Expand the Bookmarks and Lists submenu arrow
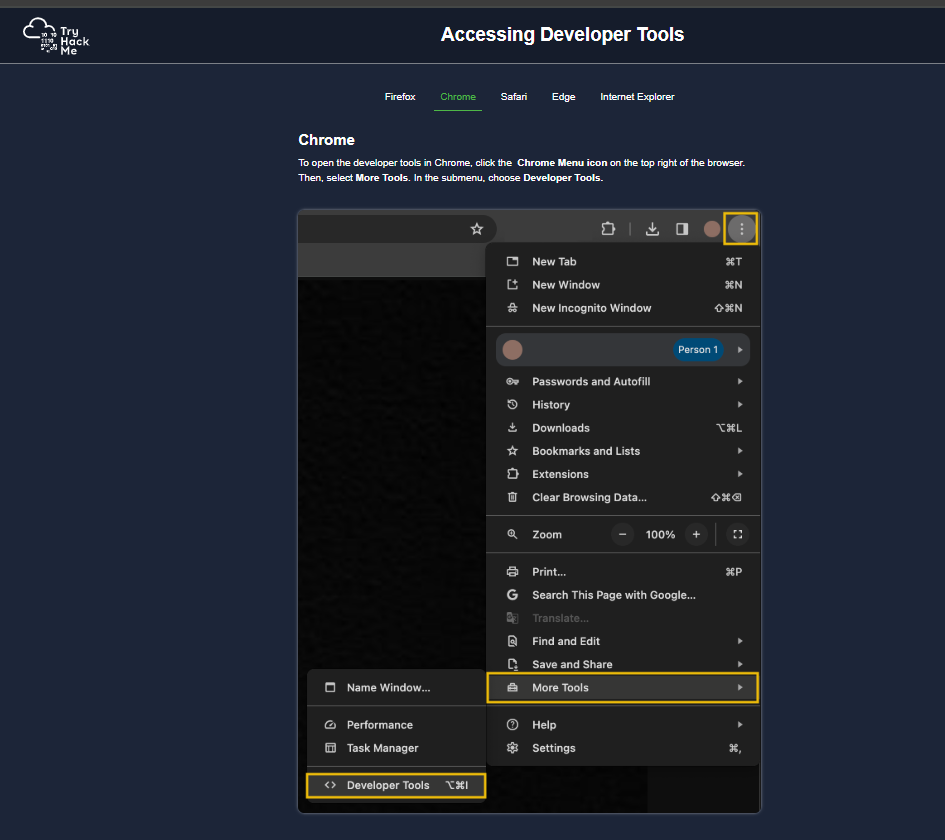This screenshot has width=945, height=840. tap(740, 451)
